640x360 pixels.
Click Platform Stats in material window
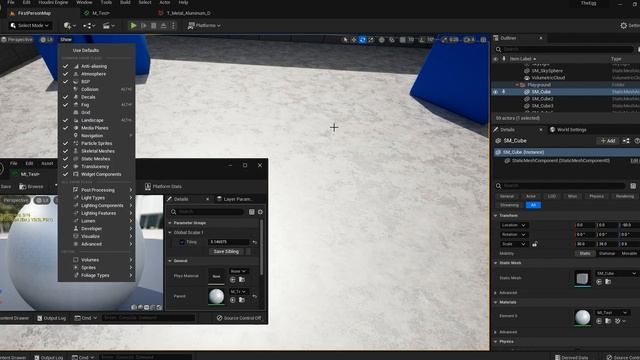[163, 187]
